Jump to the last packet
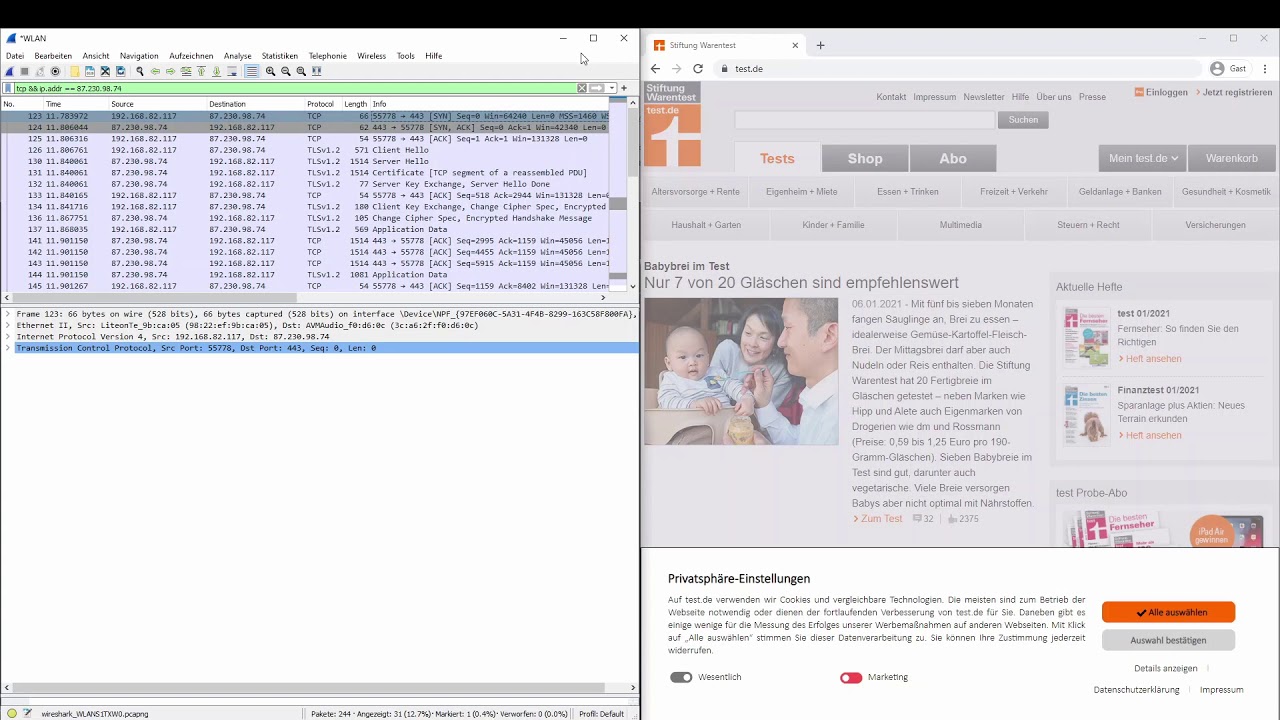The image size is (1280, 720). 216,71
